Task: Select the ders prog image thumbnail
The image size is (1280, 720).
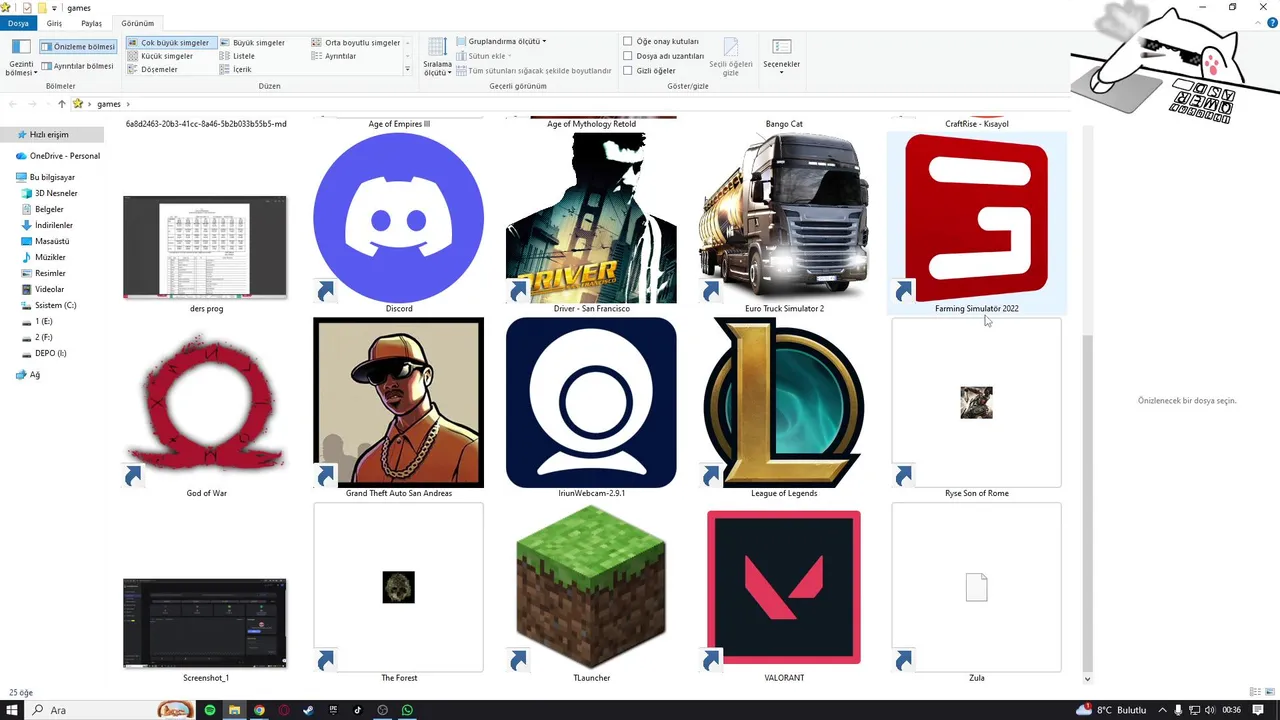Action: click(x=205, y=248)
